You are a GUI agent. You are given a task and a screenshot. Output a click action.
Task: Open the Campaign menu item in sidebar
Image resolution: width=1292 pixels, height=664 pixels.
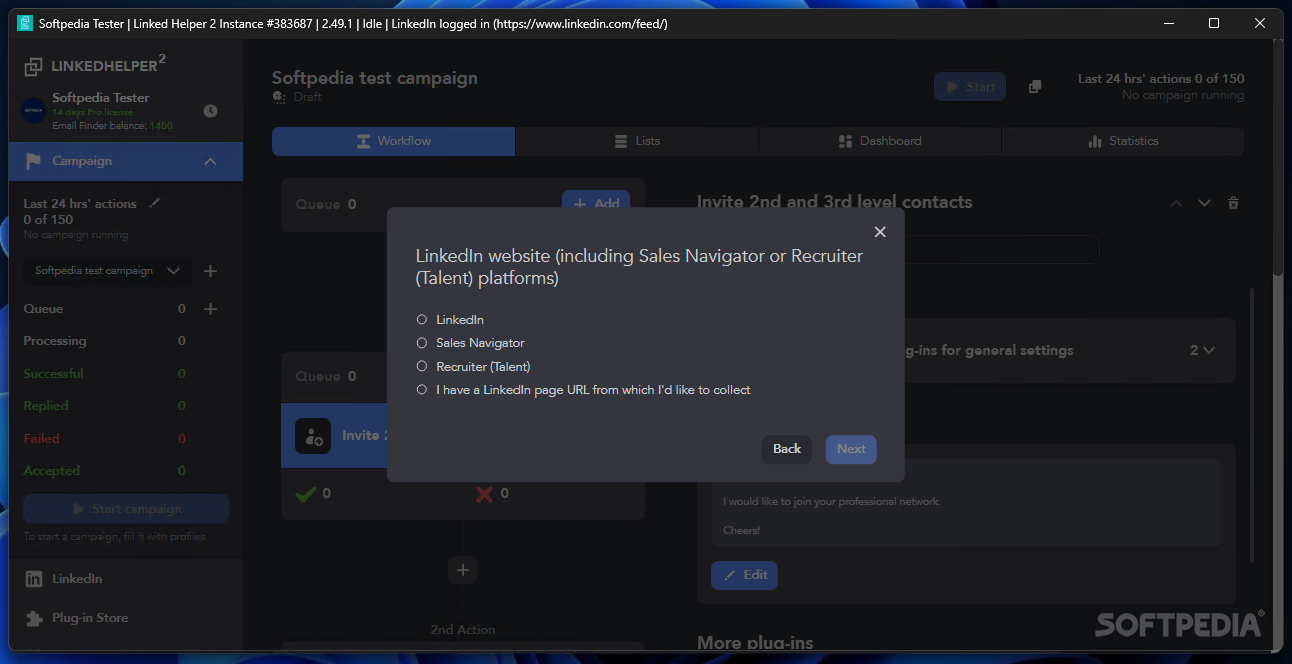(126, 161)
